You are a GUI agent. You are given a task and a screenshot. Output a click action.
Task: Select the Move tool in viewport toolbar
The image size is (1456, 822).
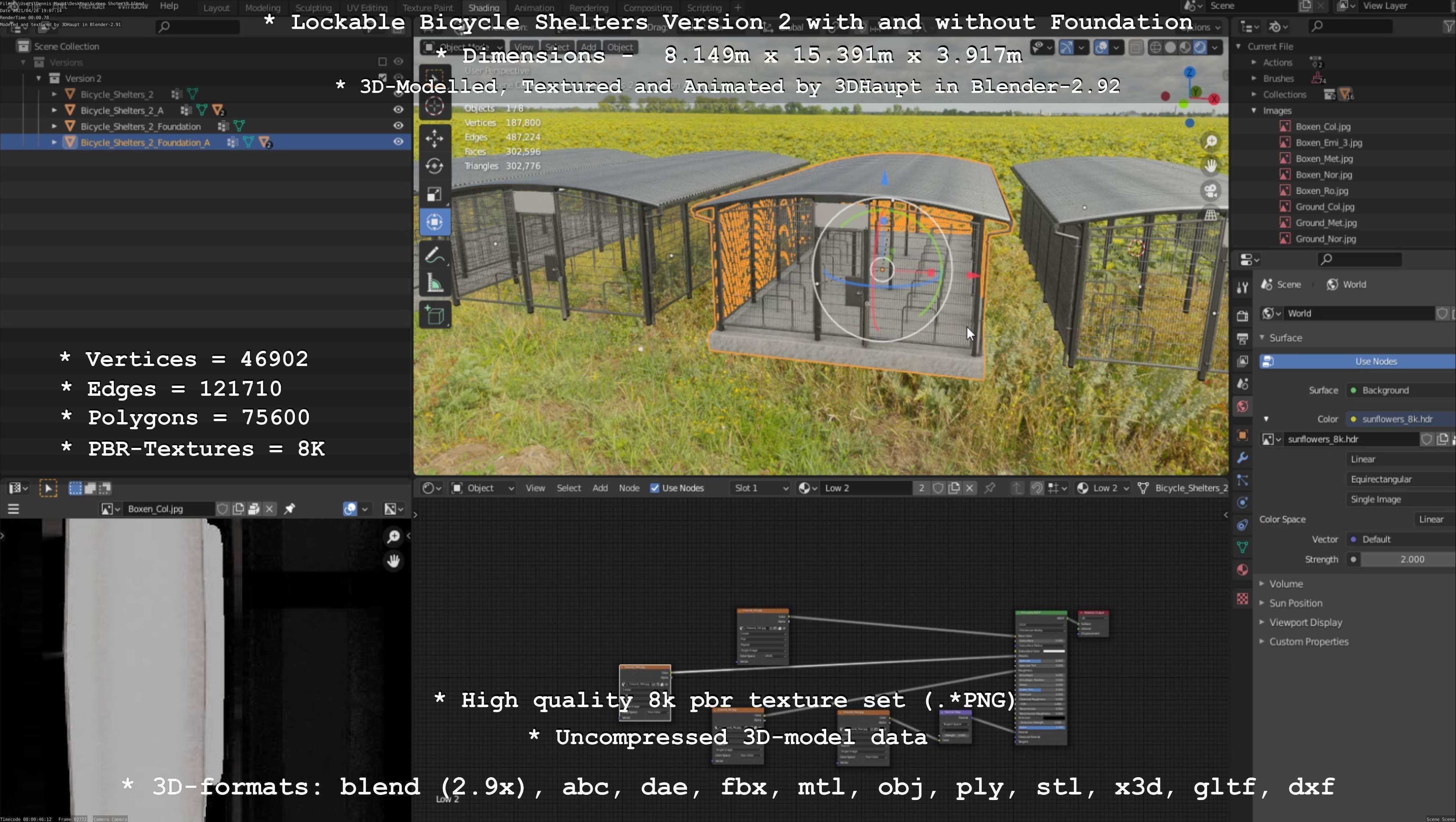pos(434,138)
